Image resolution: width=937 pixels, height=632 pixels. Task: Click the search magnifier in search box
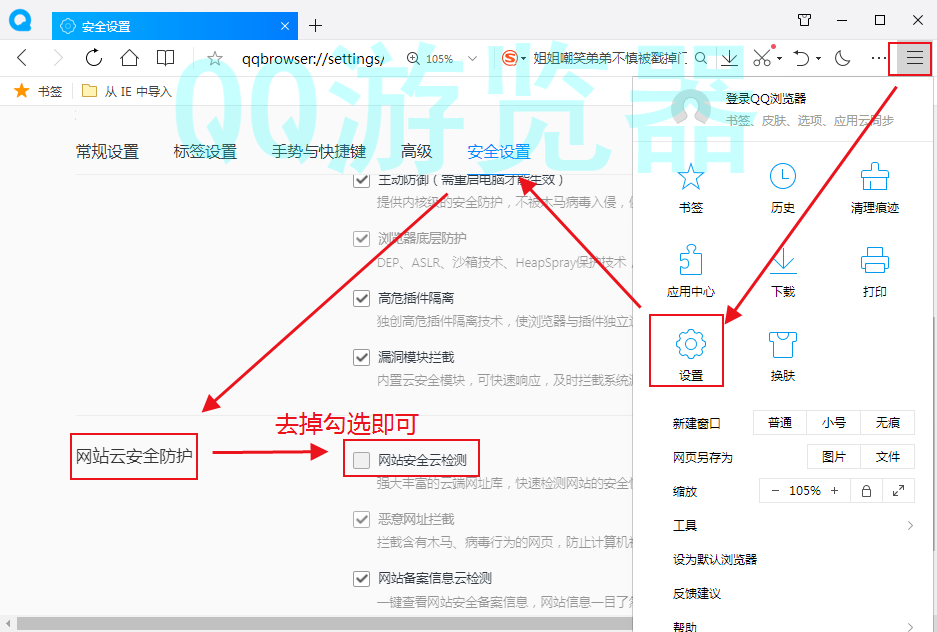(x=702, y=59)
